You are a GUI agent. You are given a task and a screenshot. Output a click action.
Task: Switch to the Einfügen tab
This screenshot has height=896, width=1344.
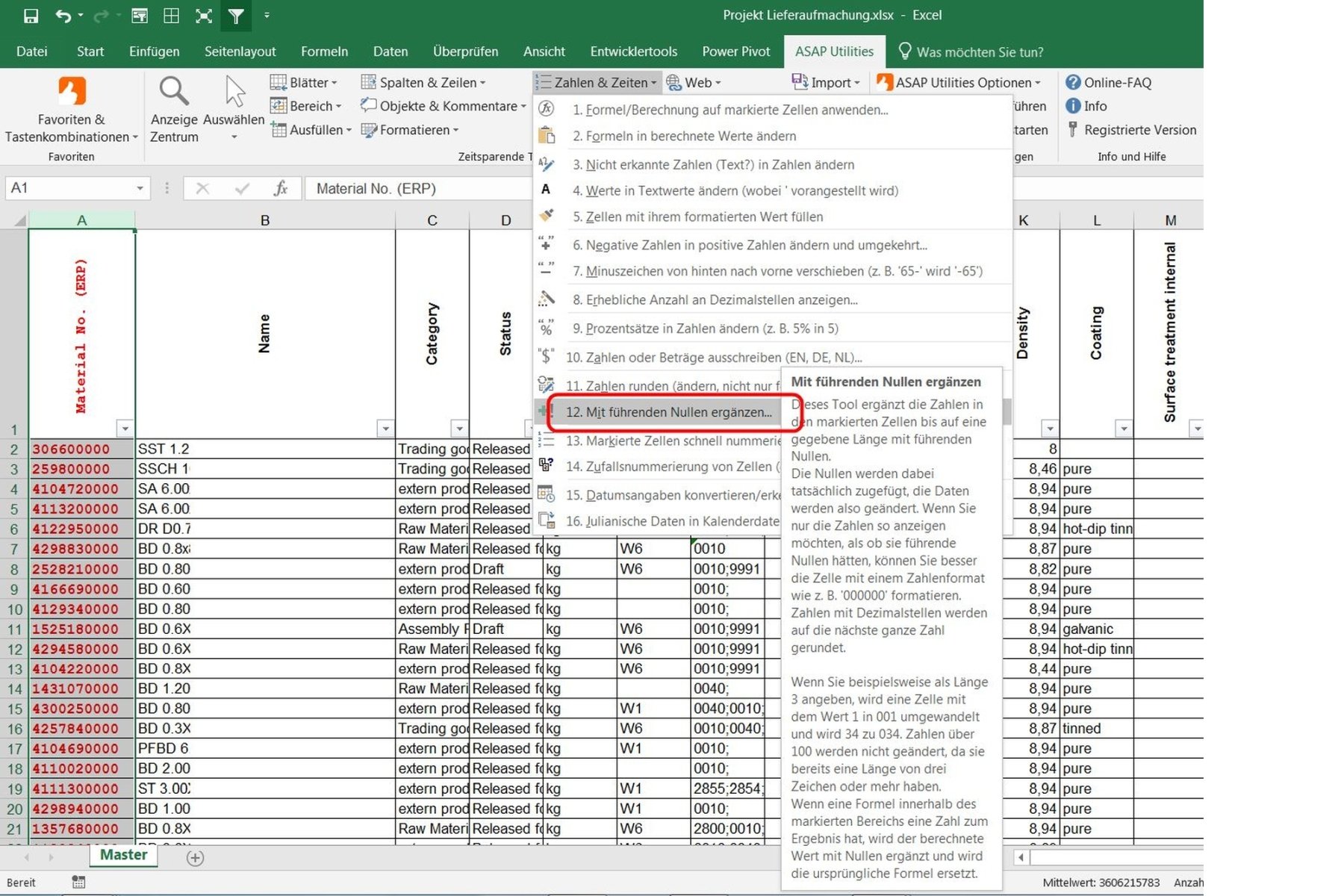[155, 52]
